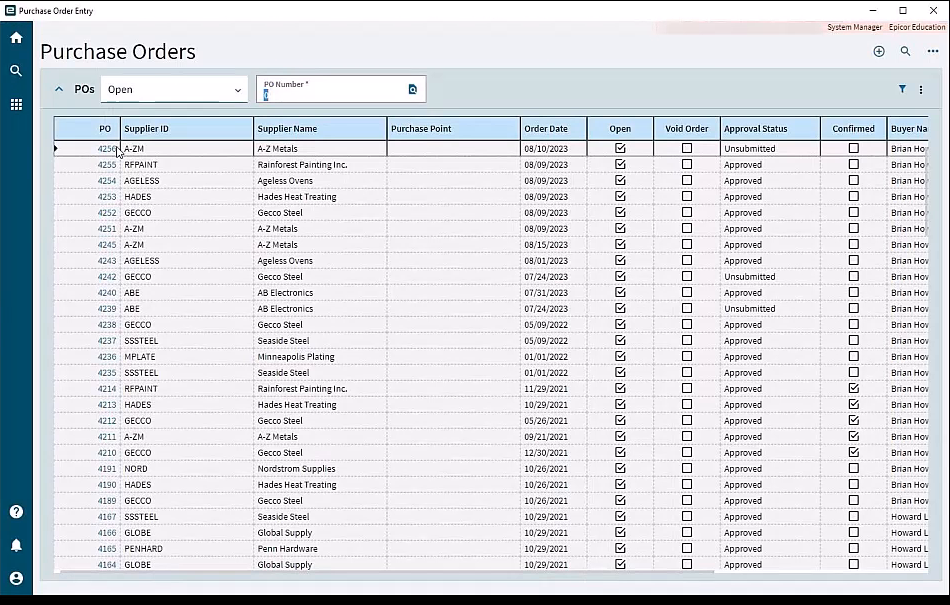Click the app icon in title bar
Screen dimensions: 950x605
(x=10, y=10)
